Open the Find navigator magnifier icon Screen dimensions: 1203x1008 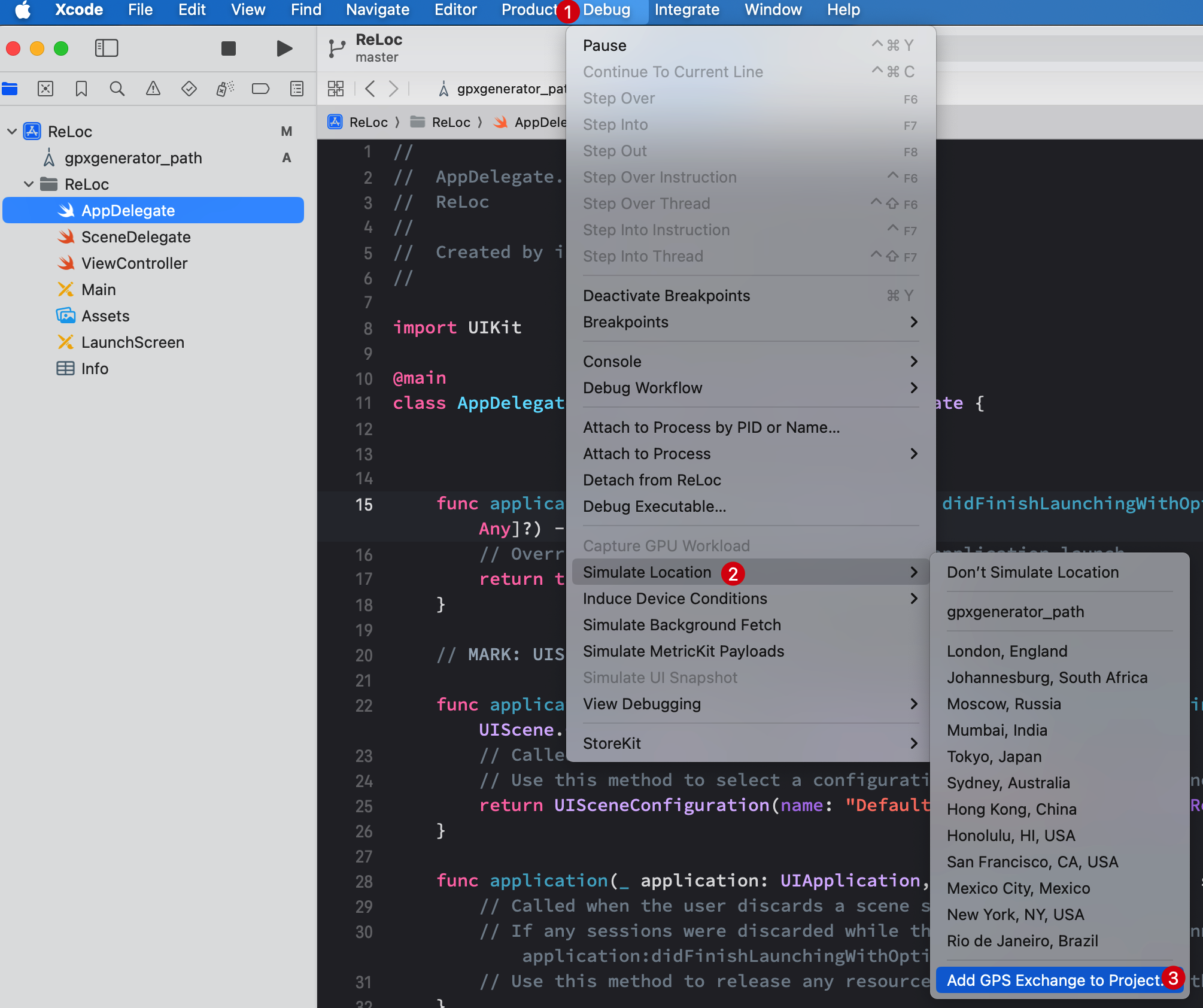pyautogui.click(x=117, y=89)
